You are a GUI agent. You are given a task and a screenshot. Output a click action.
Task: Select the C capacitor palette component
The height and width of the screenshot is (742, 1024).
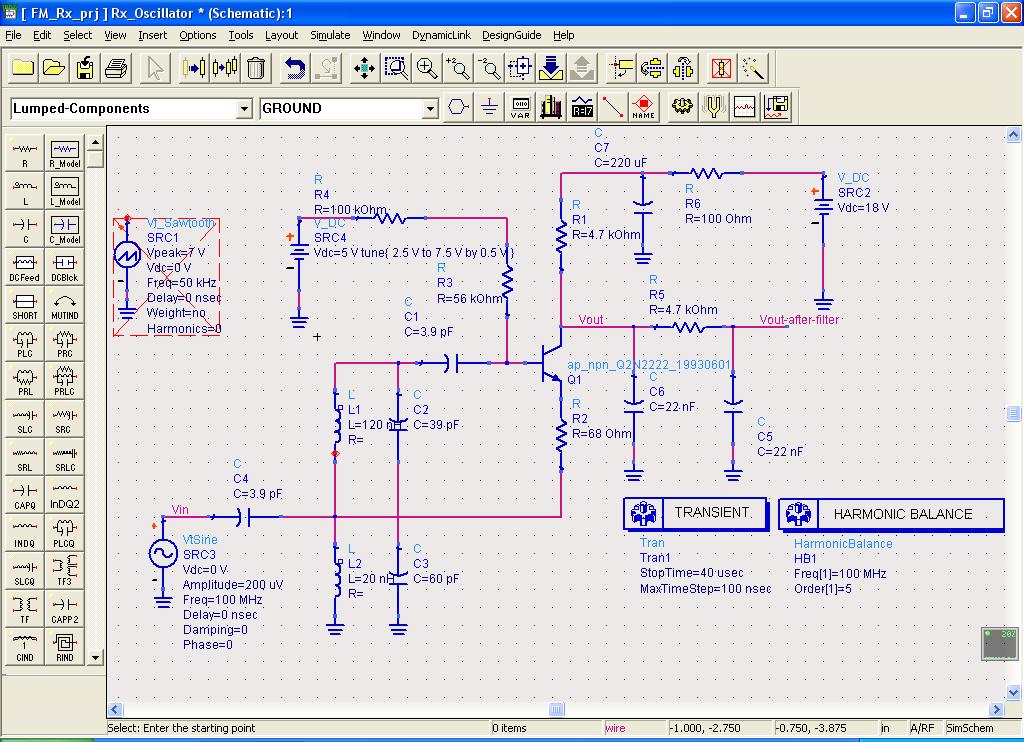(x=25, y=229)
